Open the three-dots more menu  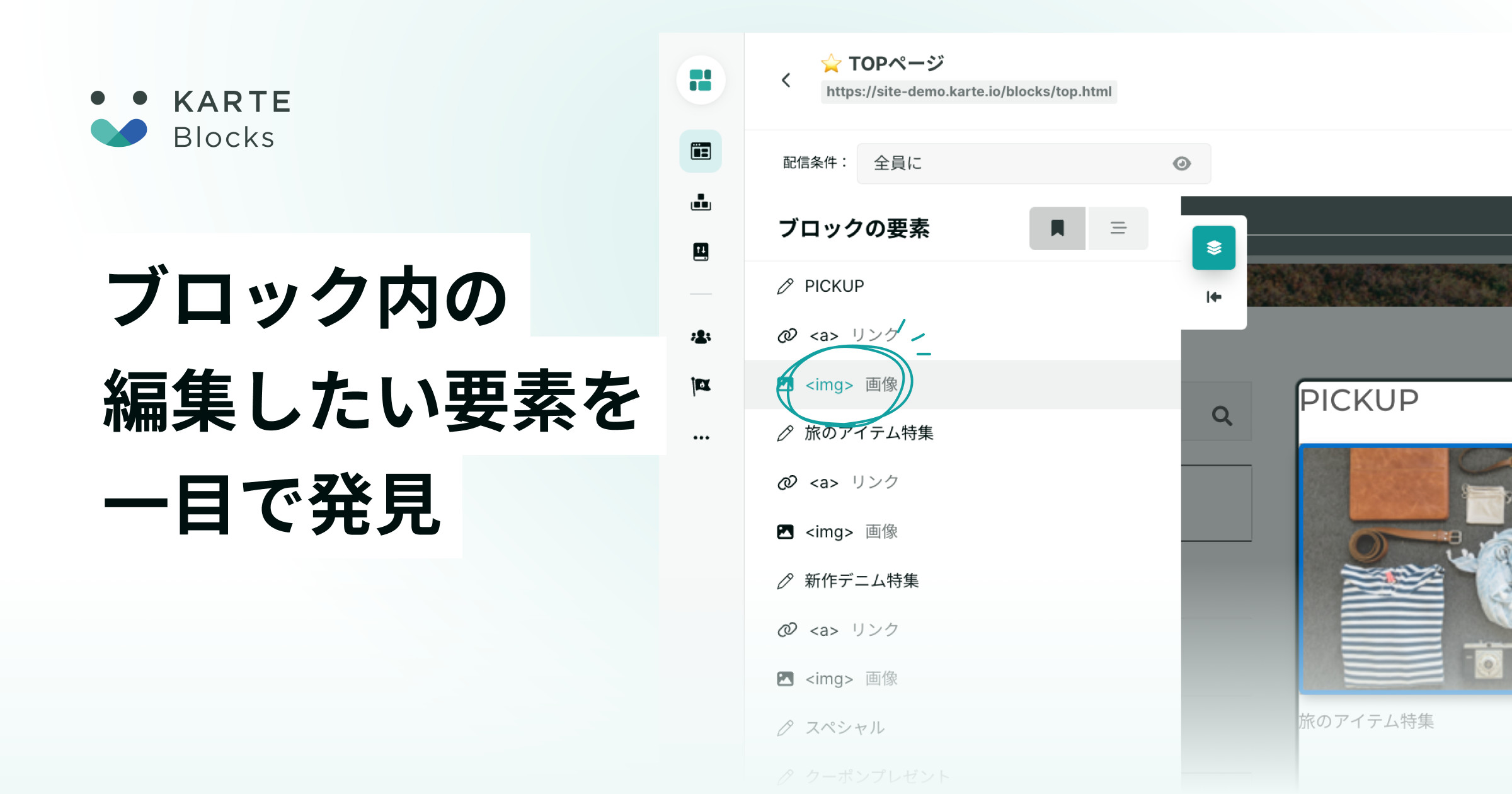[701, 437]
